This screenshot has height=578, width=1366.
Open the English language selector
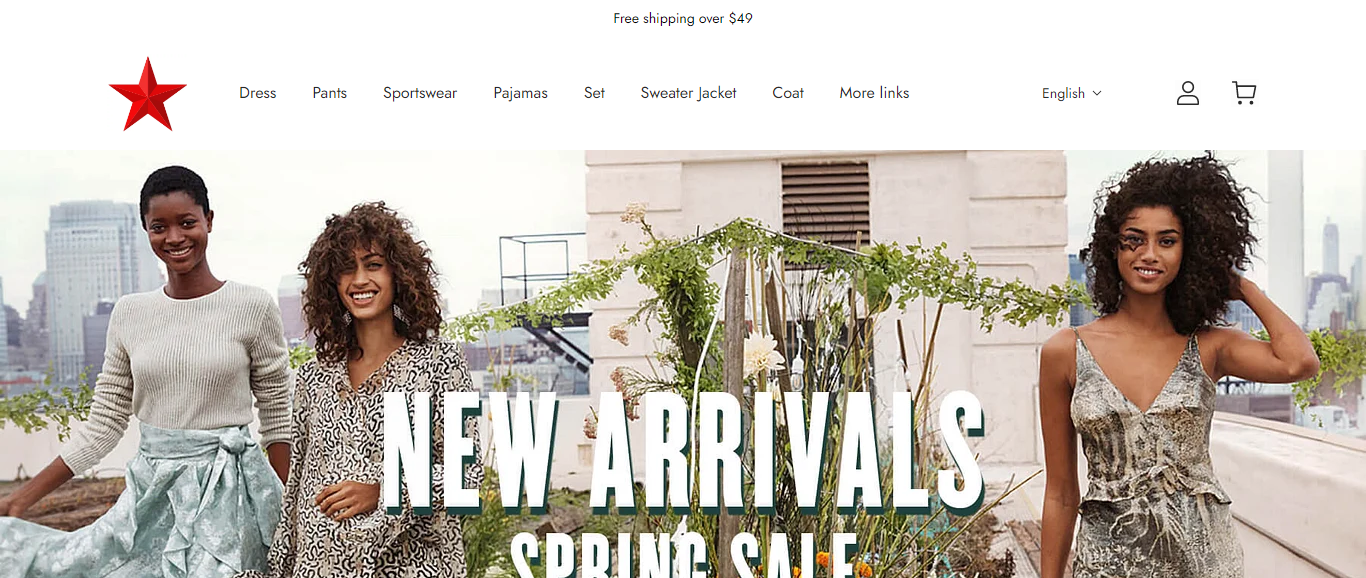click(1071, 93)
